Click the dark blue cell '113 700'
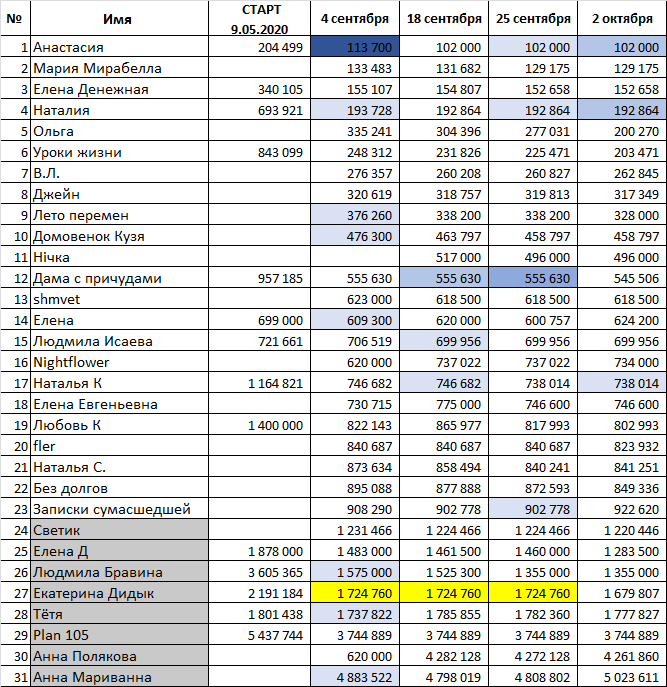Screen dimensions: 667x687 click(355, 46)
